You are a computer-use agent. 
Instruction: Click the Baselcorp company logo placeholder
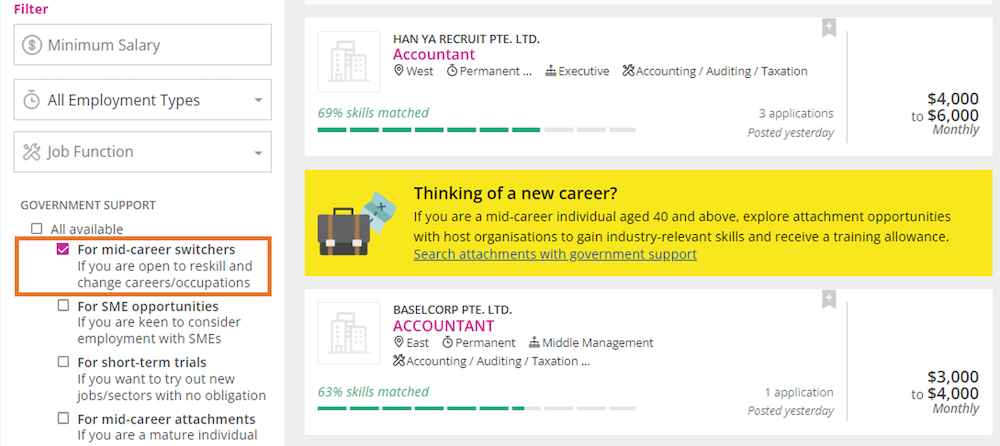pyautogui.click(x=348, y=333)
